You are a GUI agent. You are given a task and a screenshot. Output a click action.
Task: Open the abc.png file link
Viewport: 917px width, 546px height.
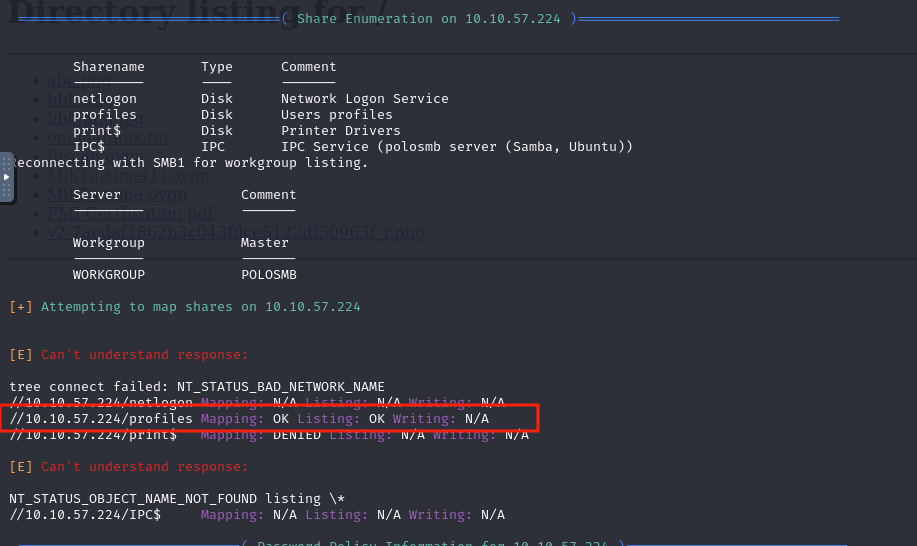pyautogui.click(x=60, y=81)
